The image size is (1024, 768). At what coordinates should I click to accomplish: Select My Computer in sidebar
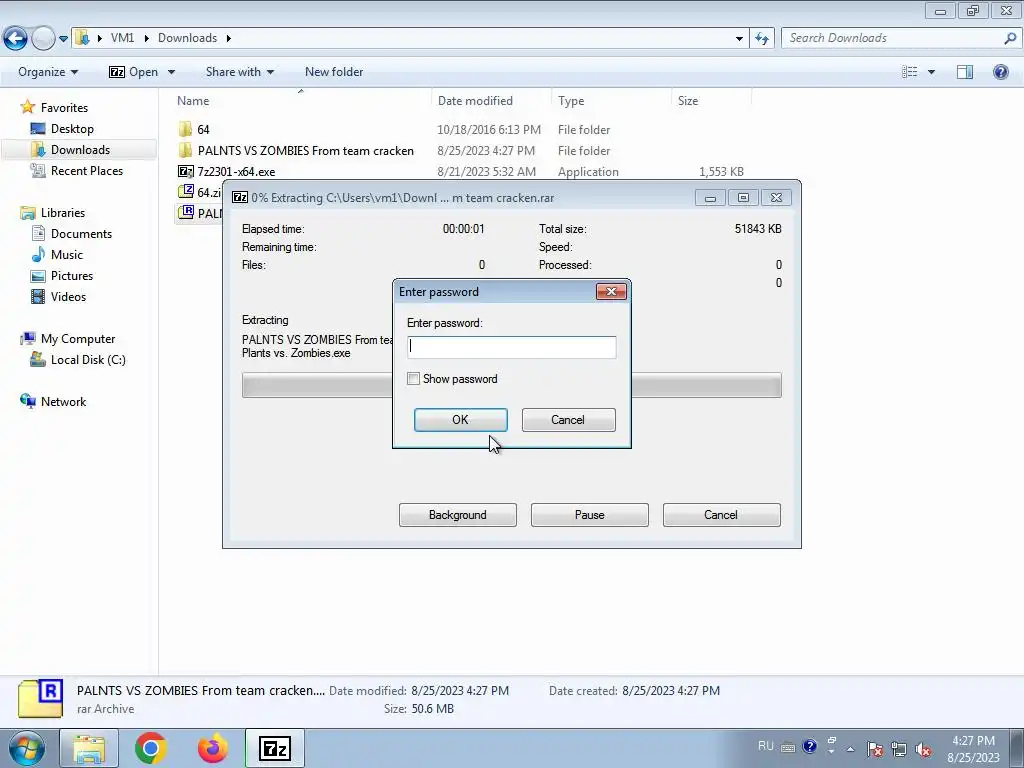click(68, 338)
